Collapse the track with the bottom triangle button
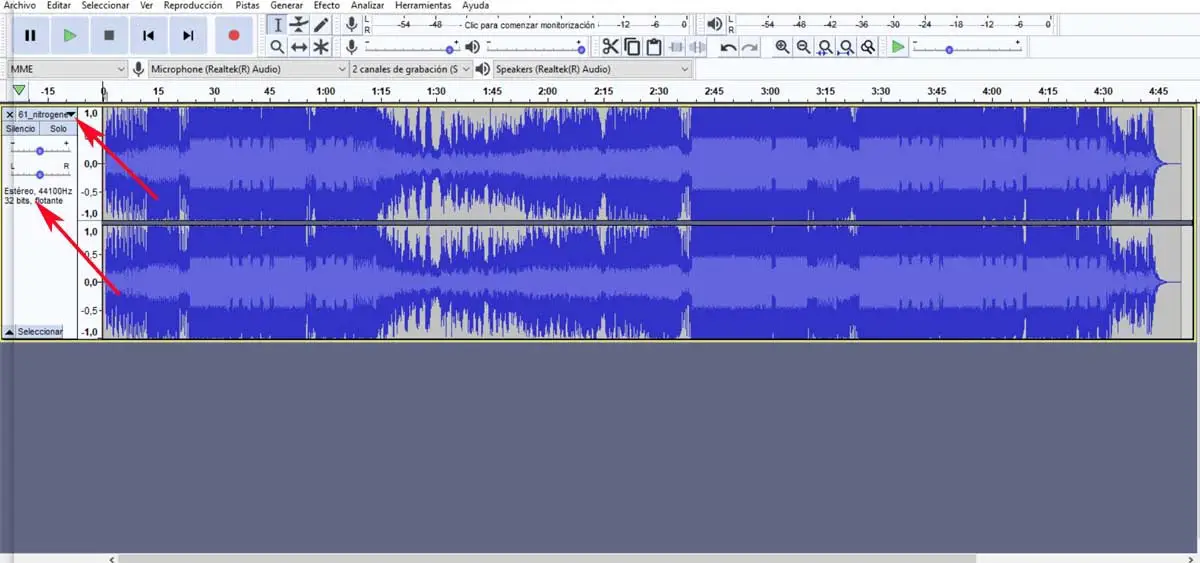 [9, 331]
